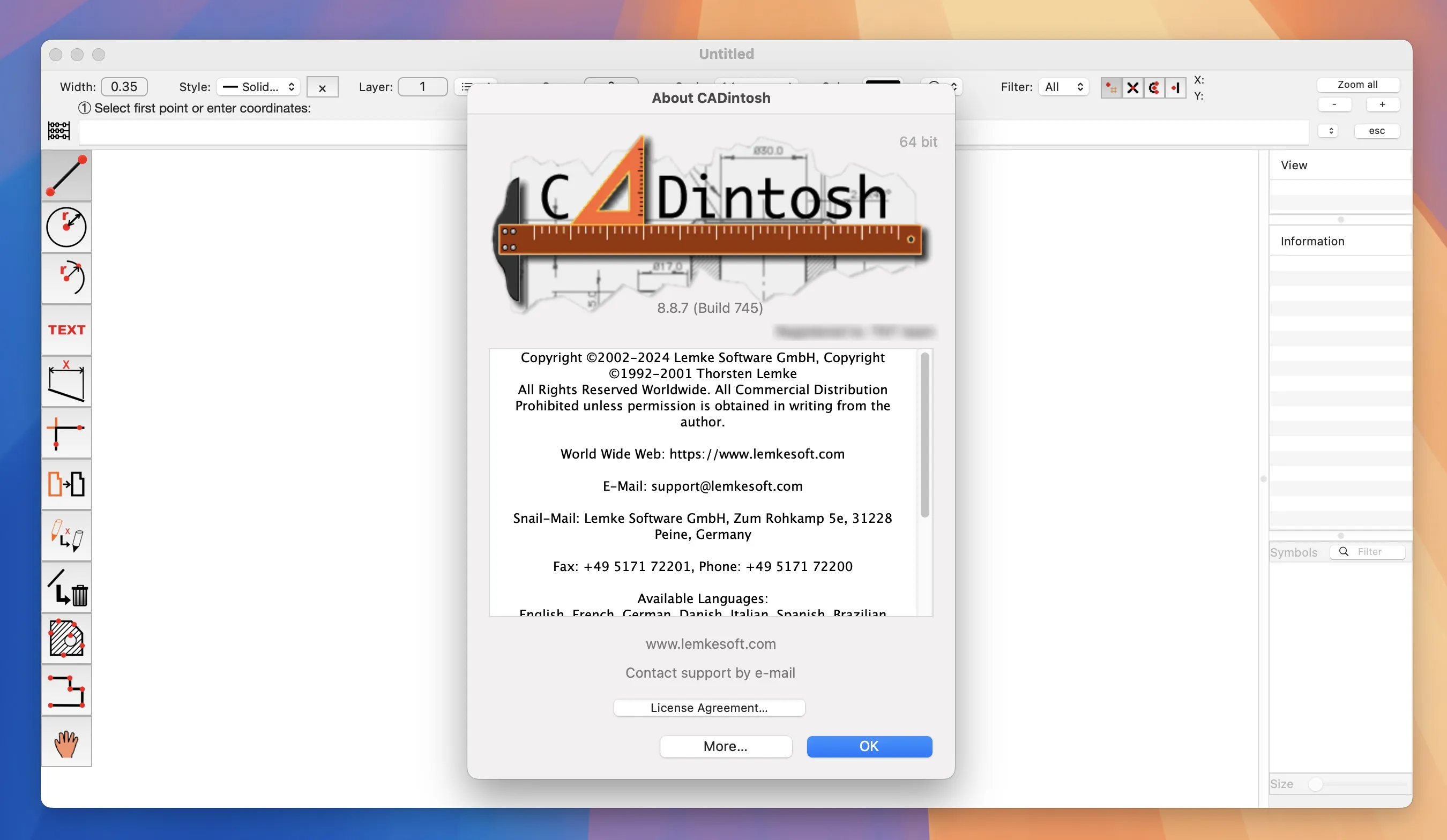Click the E-Mail support@lemkesoft.com text
Viewport: 1447px width, 840px height.
click(702, 486)
